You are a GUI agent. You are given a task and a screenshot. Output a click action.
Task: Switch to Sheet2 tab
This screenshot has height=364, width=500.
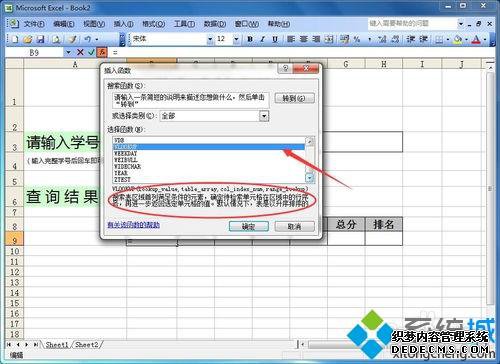[x=87, y=345]
